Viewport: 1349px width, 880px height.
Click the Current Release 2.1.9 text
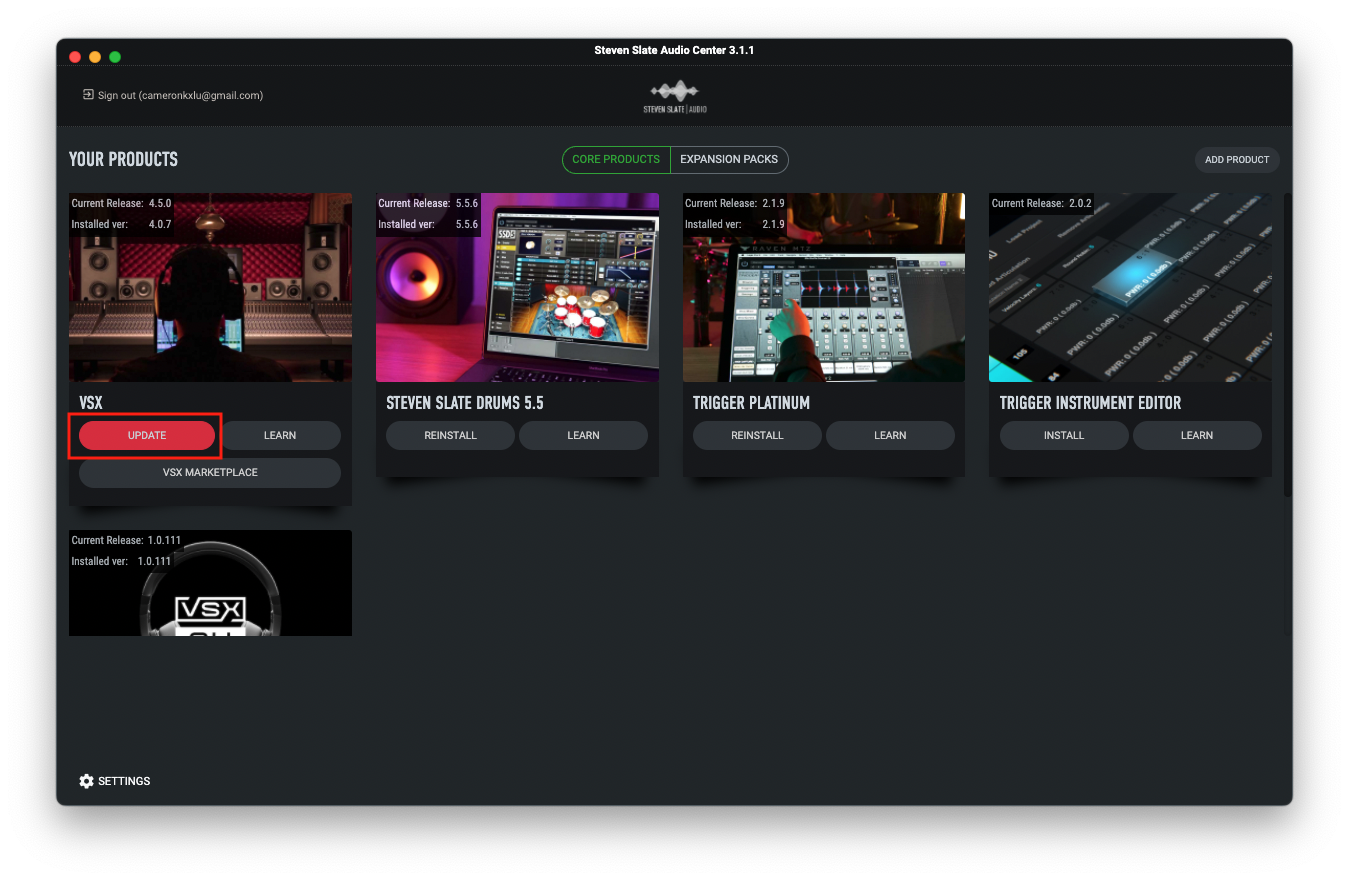(x=735, y=203)
